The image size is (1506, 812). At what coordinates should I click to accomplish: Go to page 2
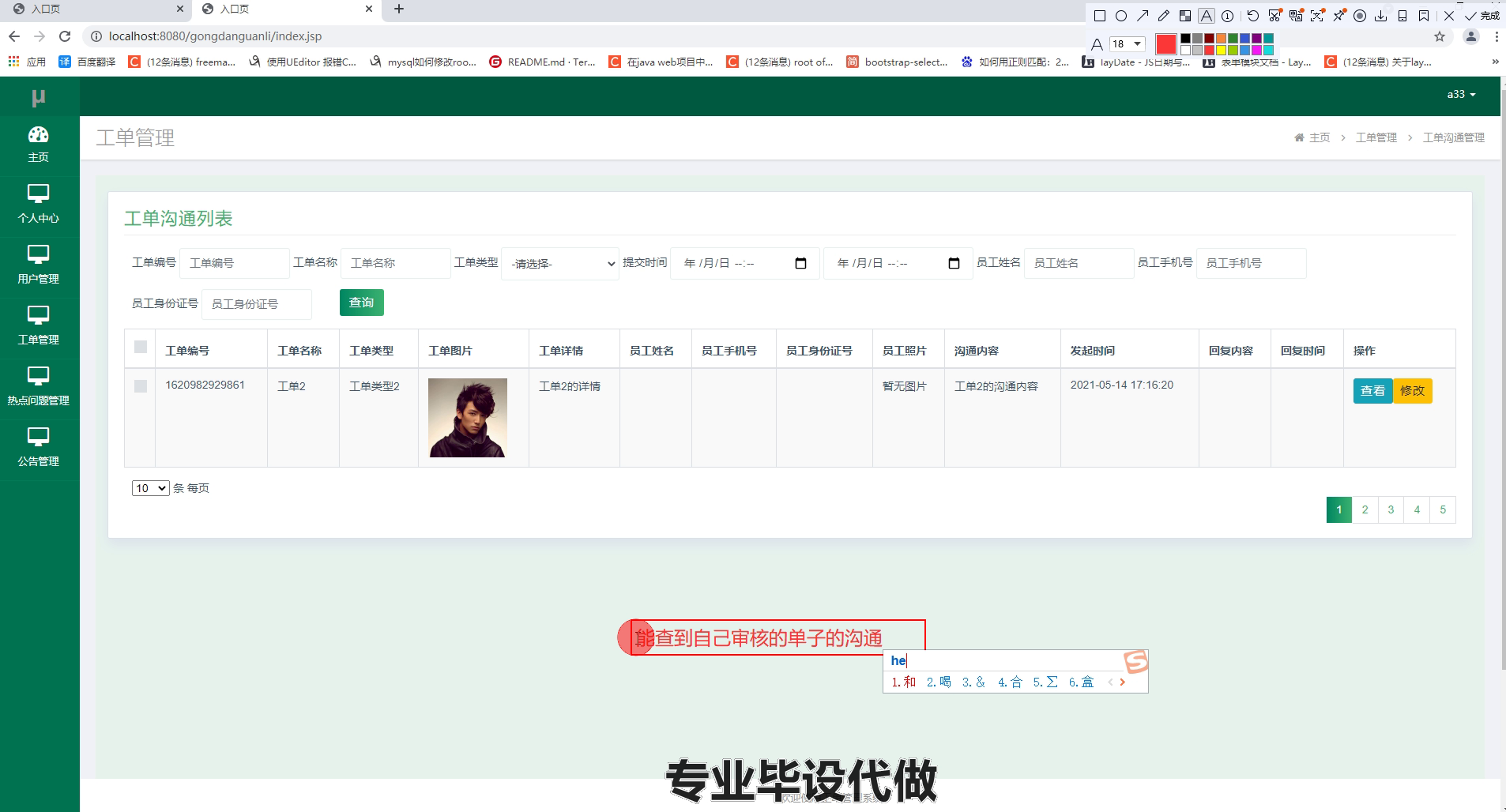pos(1365,509)
